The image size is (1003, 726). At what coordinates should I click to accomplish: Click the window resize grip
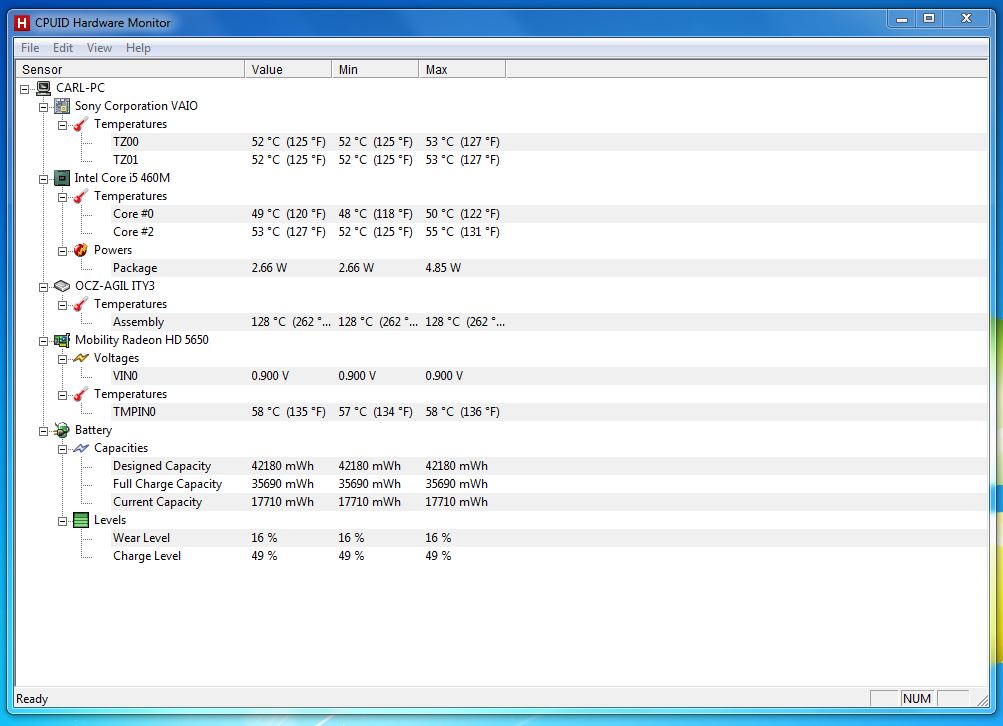click(982, 700)
